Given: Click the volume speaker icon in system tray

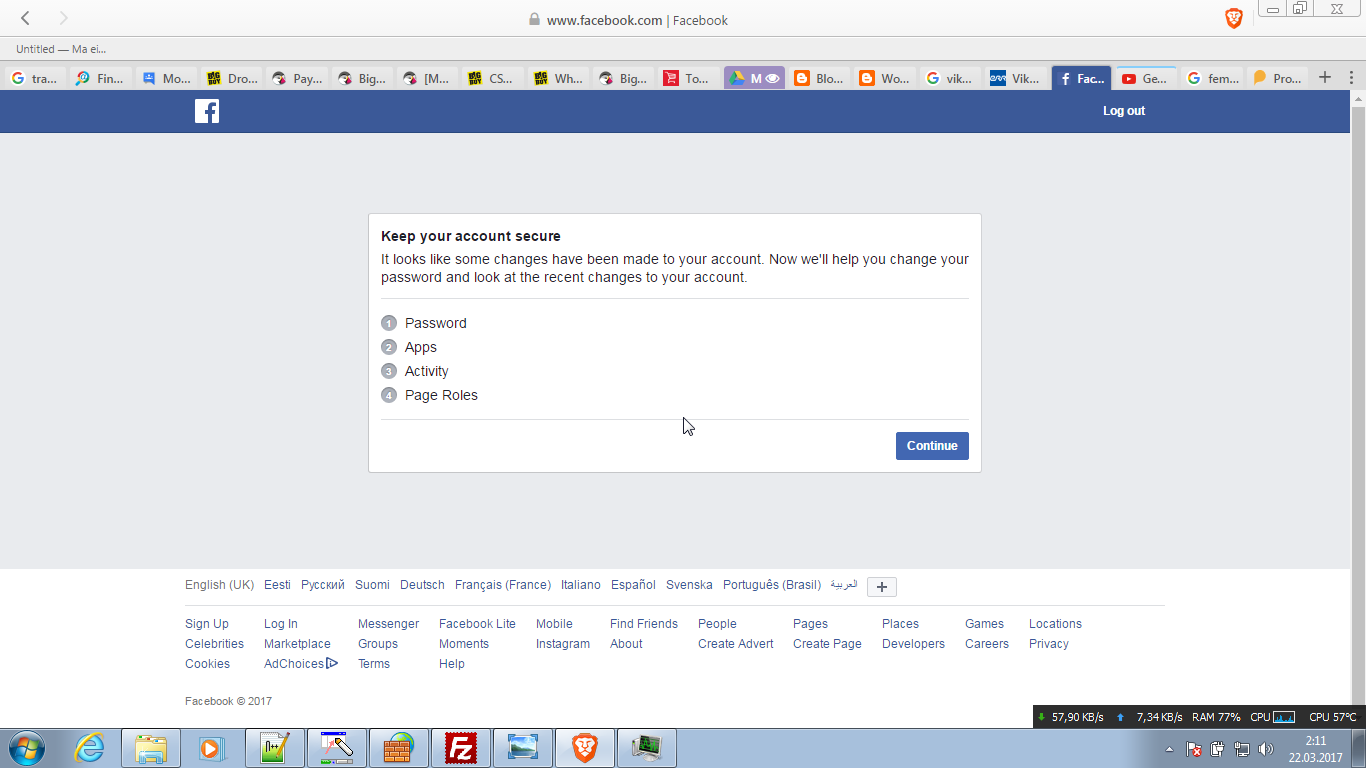Looking at the screenshot, I should tap(1266, 749).
